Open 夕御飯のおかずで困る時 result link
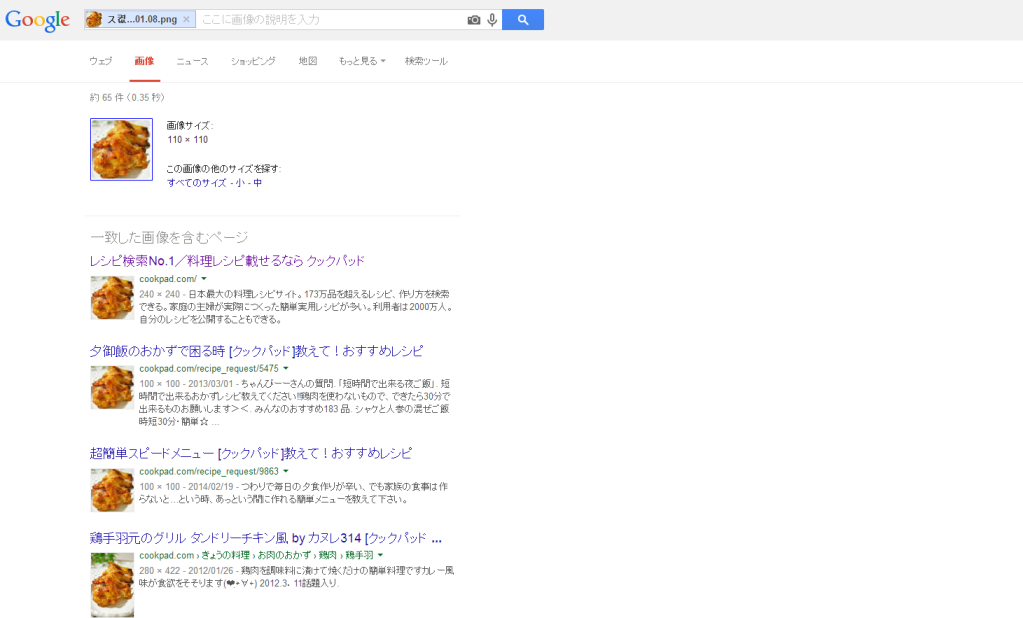The height and width of the screenshot is (618, 1023). 256,351
